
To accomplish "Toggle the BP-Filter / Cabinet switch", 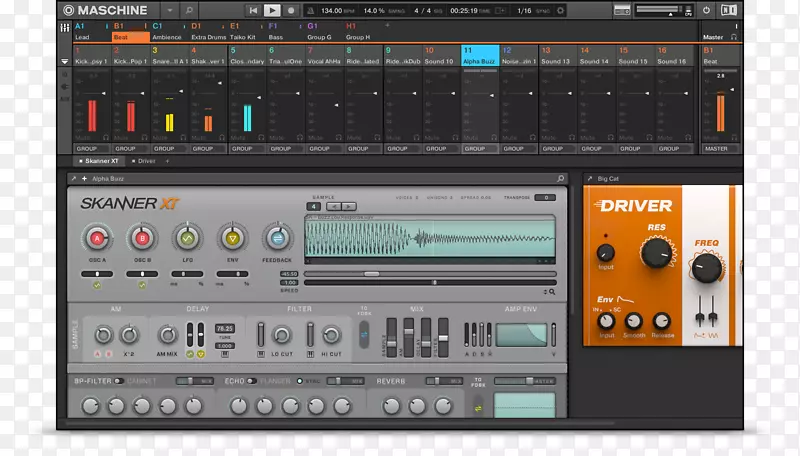I will pos(118,380).
